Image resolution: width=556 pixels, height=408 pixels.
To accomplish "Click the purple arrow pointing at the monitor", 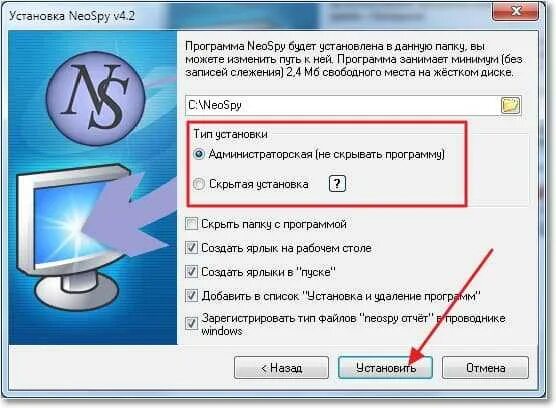I will [x=131, y=217].
